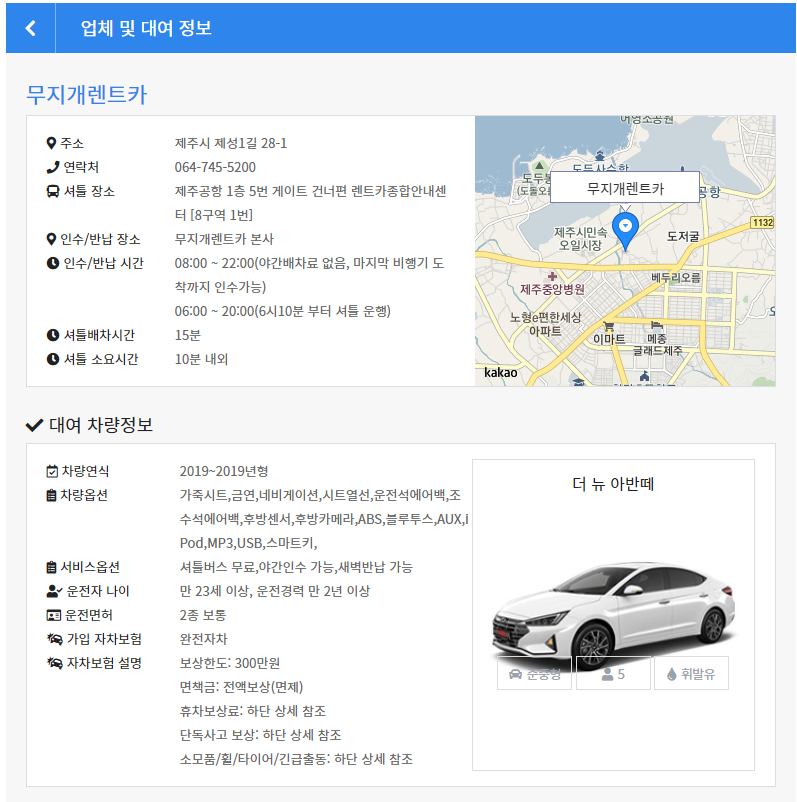The height and width of the screenshot is (802, 797).
Task: Click the clock icon beside 인수/반납 시간
Action: pyautogui.click(x=53, y=263)
